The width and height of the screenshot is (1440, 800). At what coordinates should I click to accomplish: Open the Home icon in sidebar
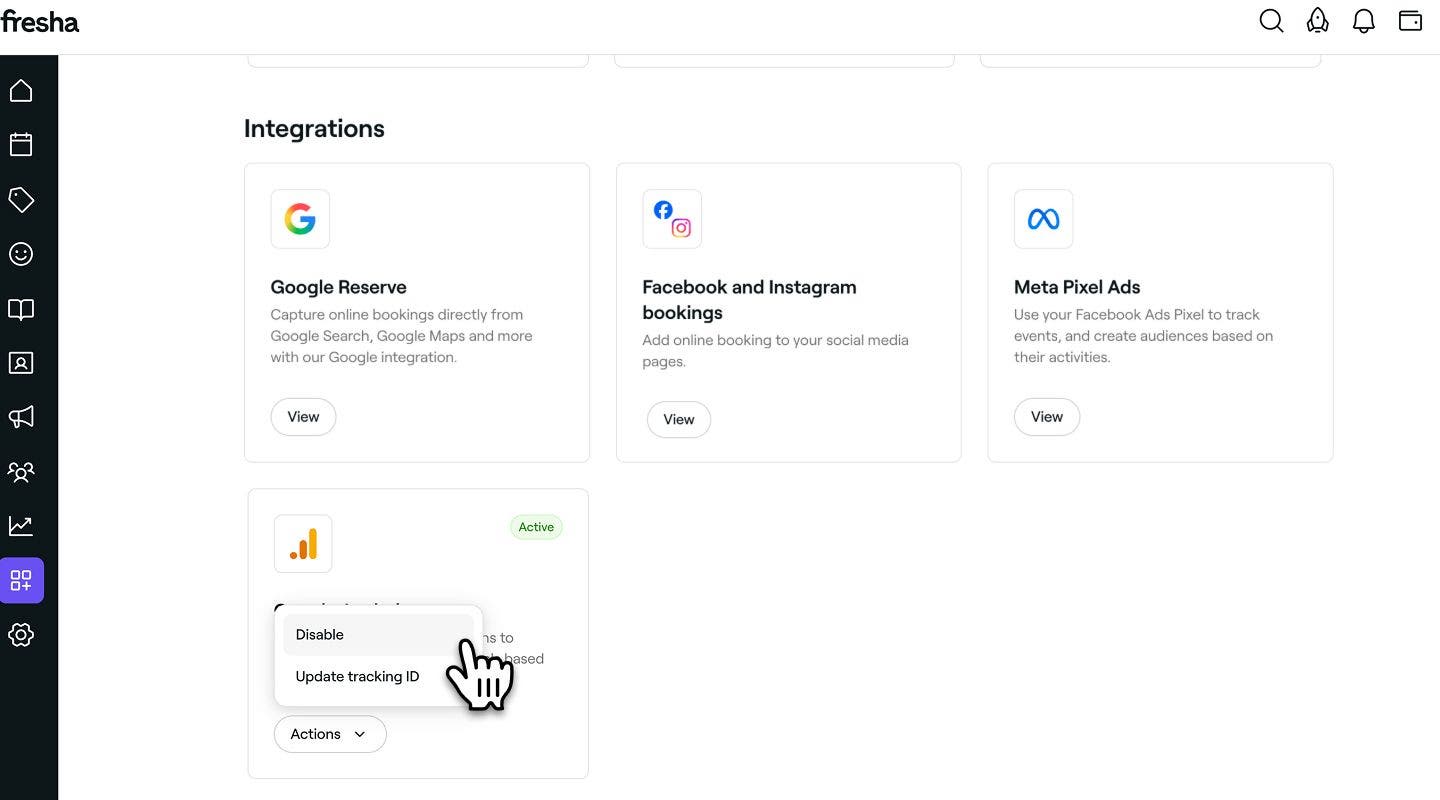pos(21,91)
